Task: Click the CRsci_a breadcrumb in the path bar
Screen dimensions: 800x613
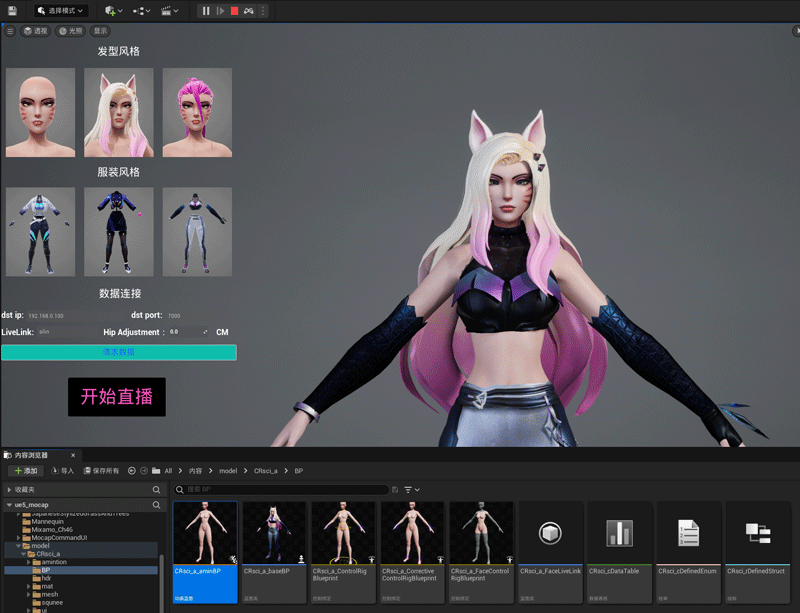Action: [x=266, y=471]
